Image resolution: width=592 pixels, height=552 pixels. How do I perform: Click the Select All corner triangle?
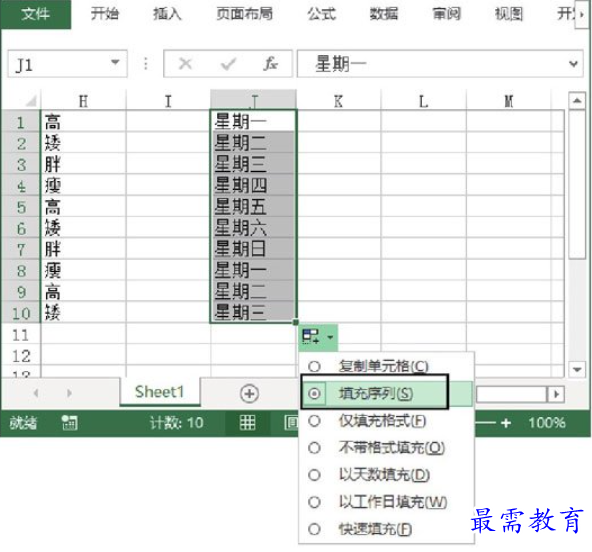tap(30, 101)
